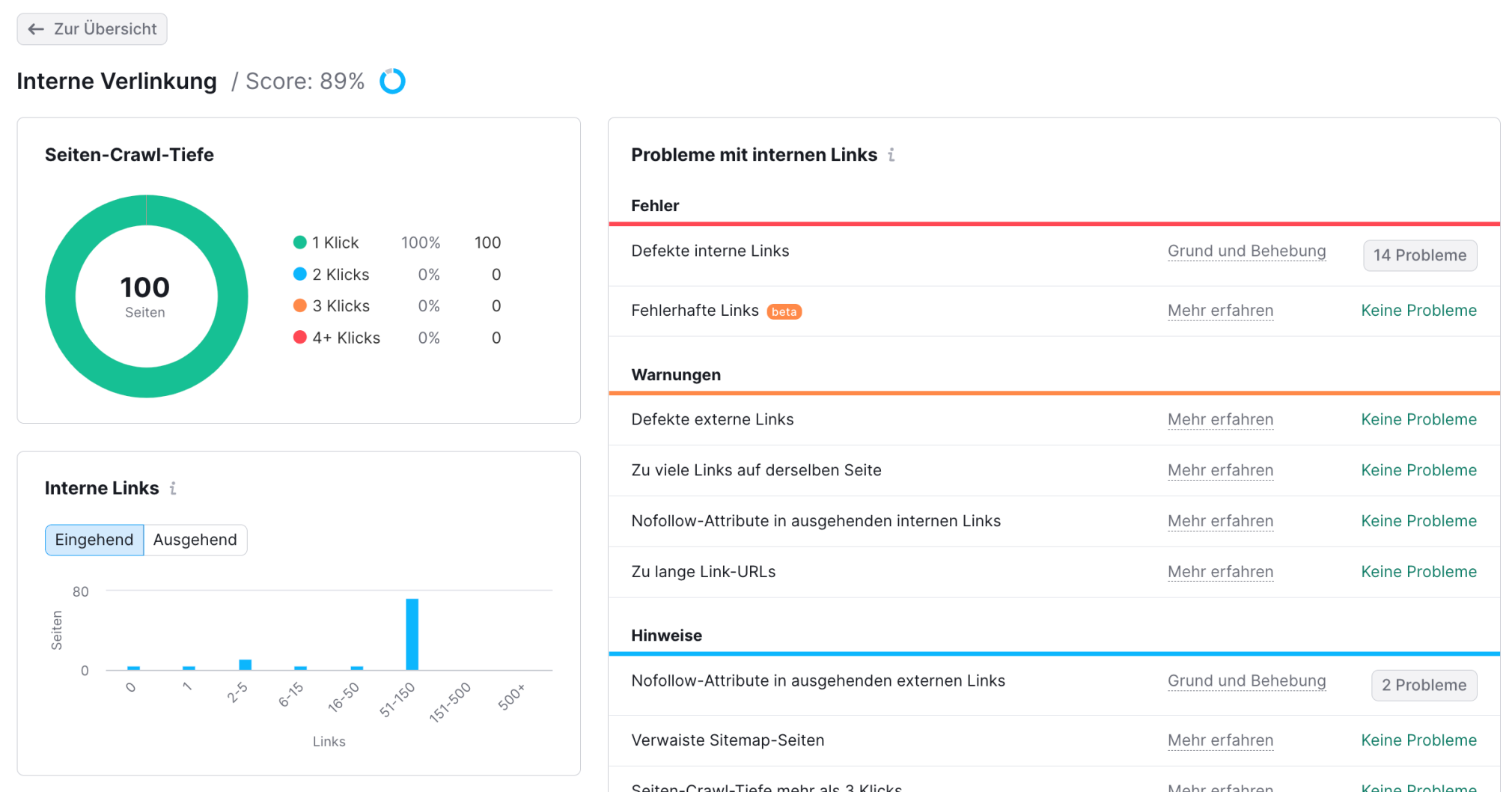Click the 1 link bar in chart
This screenshot has width=1512, height=792.
click(189, 668)
